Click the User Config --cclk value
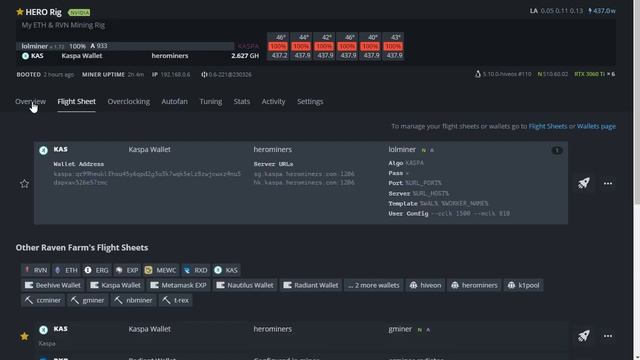The image size is (640, 360). tap(470, 213)
